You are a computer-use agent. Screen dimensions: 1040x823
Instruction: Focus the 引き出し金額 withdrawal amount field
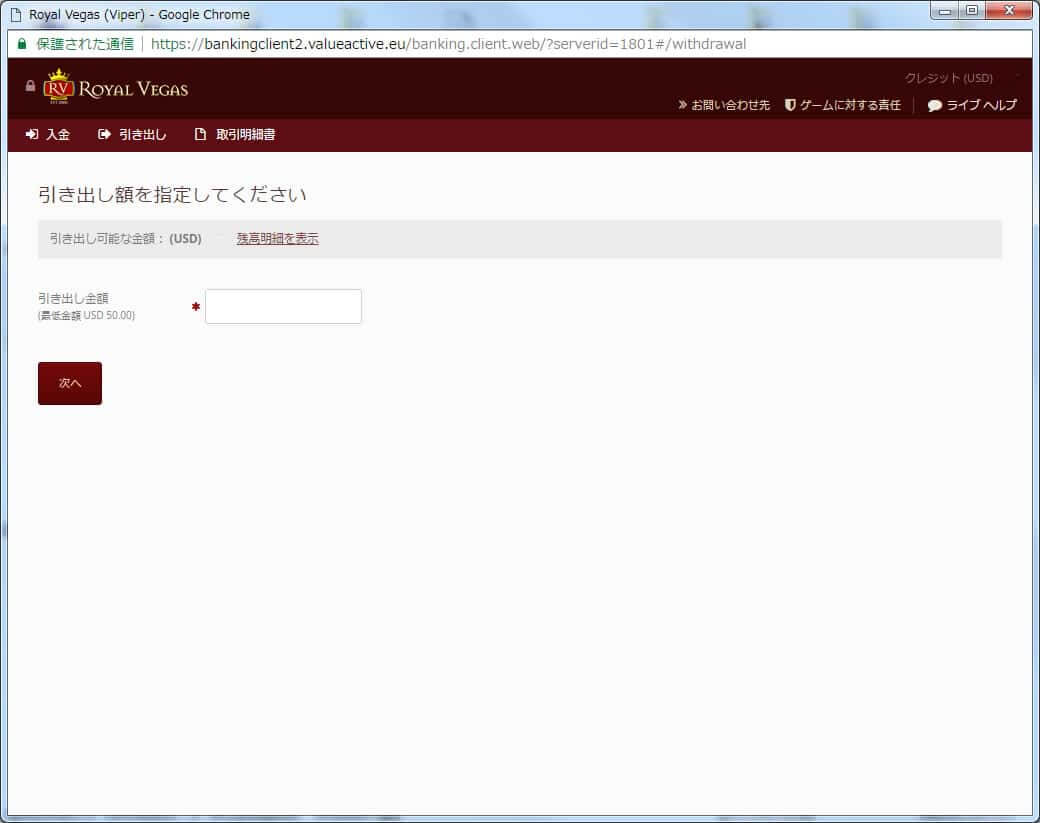point(283,307)
